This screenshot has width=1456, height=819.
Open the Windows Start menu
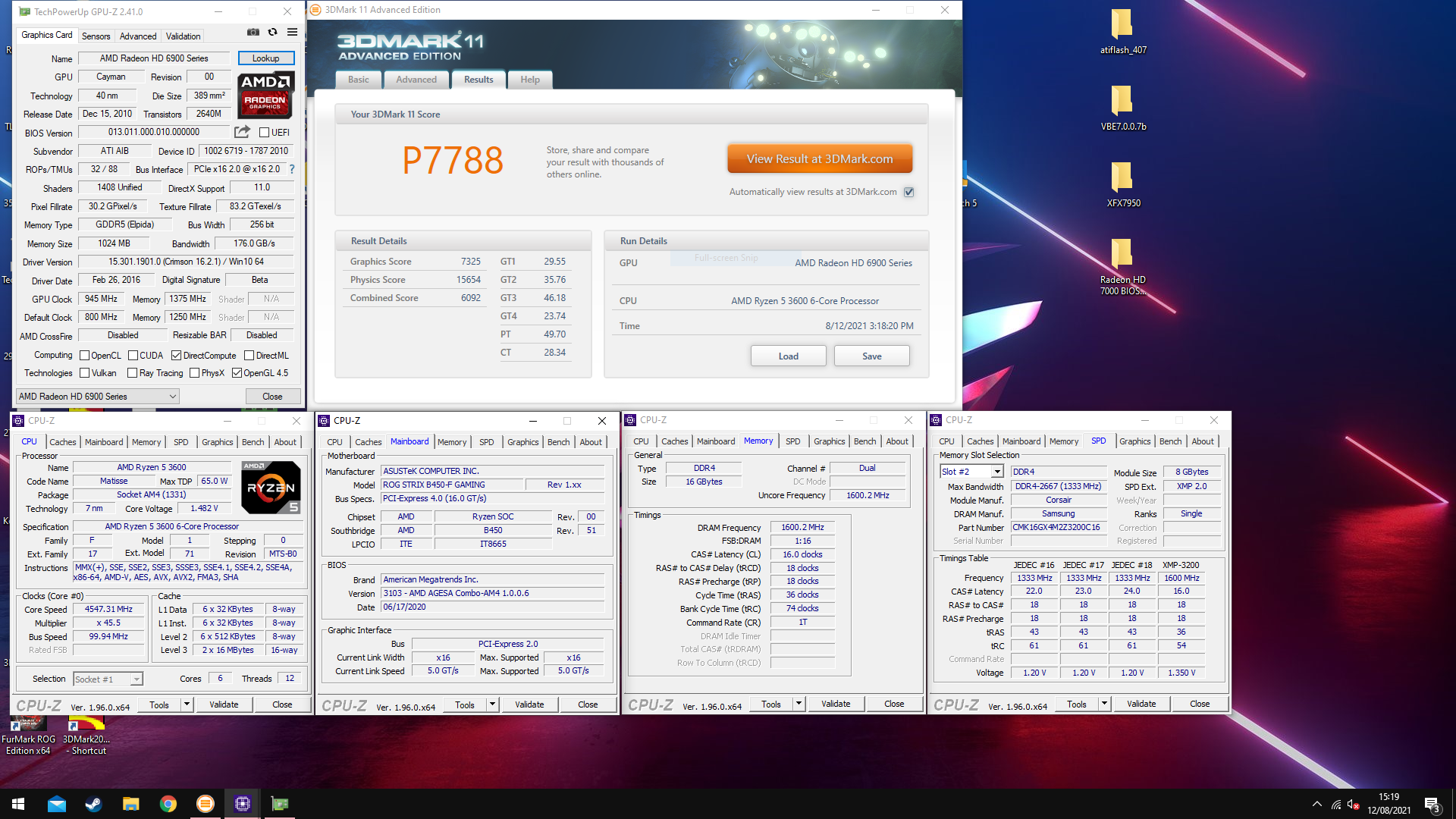click(x=18, y=804)
